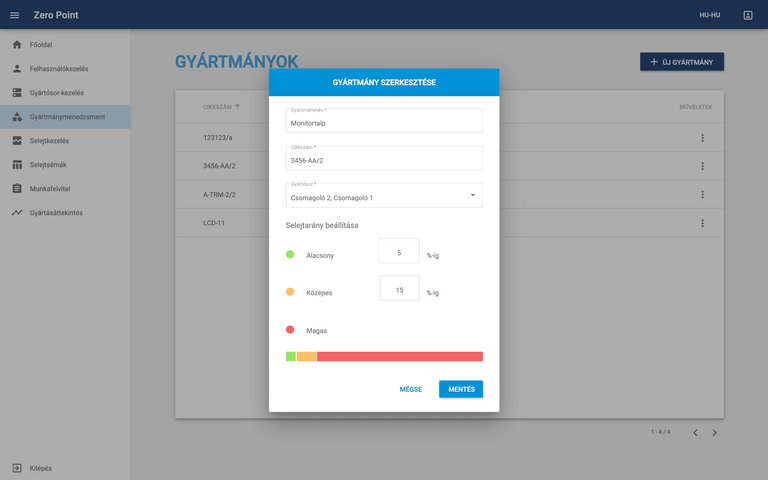Go to previous page with left chevron
The image size is (768, 480).
(695, 433)
